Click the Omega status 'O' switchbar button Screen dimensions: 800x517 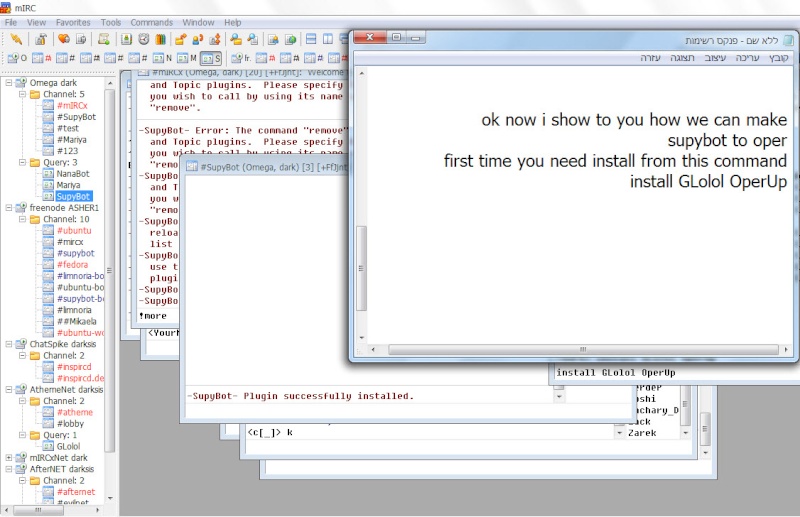pos(17,58)
